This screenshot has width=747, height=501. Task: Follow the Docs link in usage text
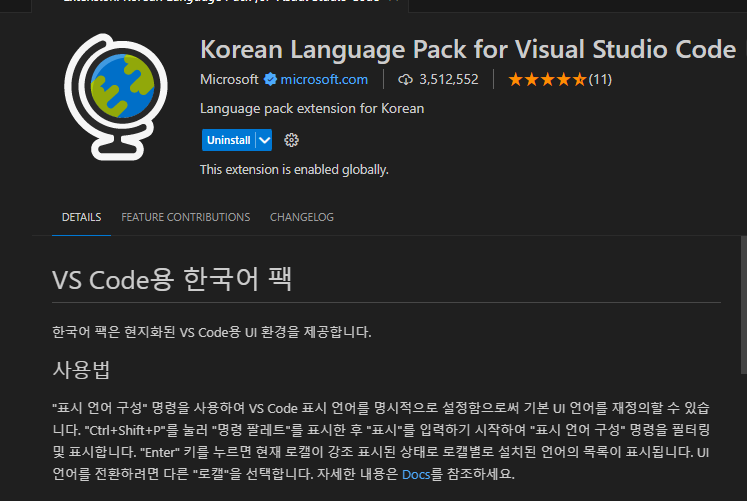(x=416, y=474)
